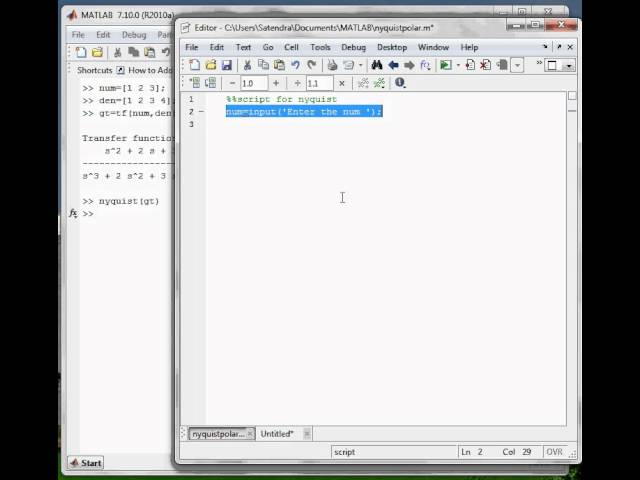Click the highlighted num=input code line
Viewport: 640px width, 480px height.
tap(304, 111)
